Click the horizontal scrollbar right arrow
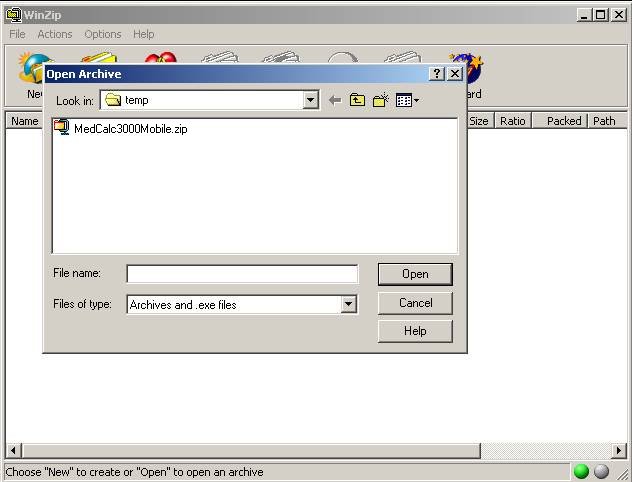This screenshot has width=632, height=482. click(619, 451)
